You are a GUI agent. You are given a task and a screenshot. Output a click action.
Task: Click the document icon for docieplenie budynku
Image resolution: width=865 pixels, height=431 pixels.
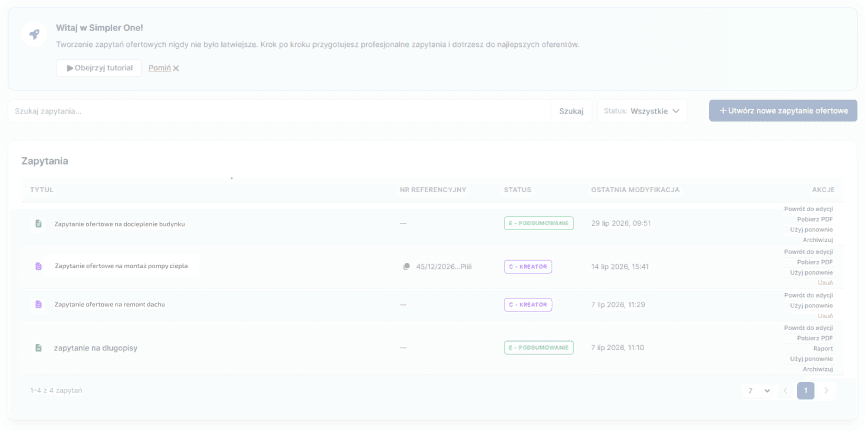click(x=38, y=224)
